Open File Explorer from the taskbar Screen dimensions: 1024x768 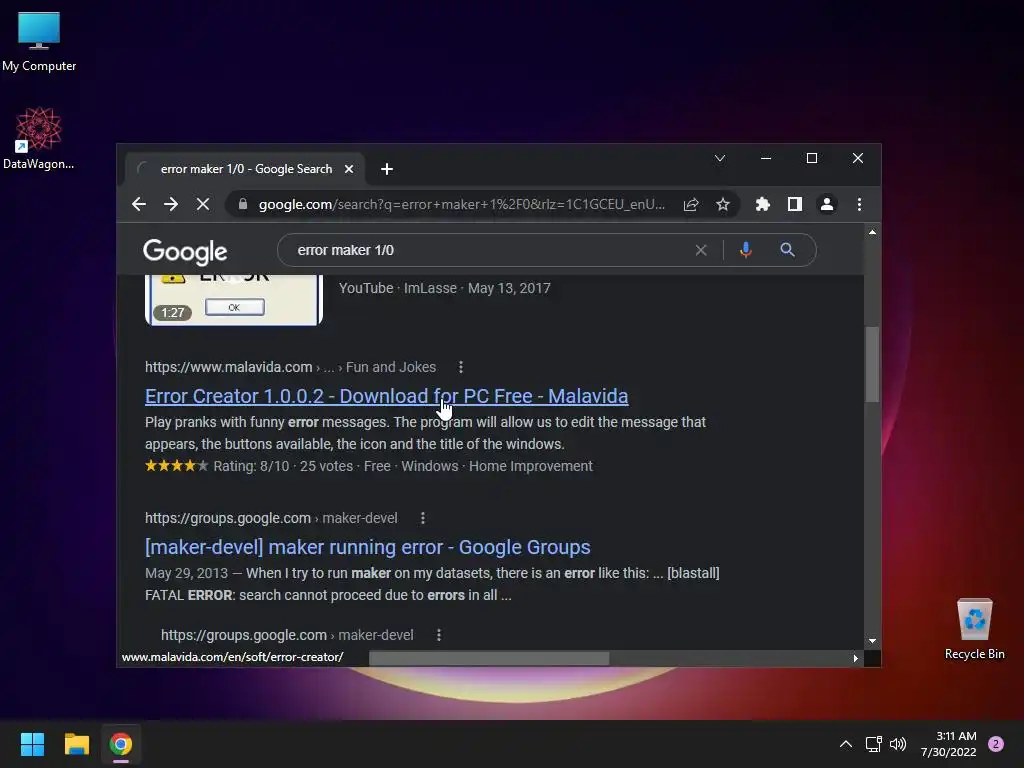coord(76,744)
